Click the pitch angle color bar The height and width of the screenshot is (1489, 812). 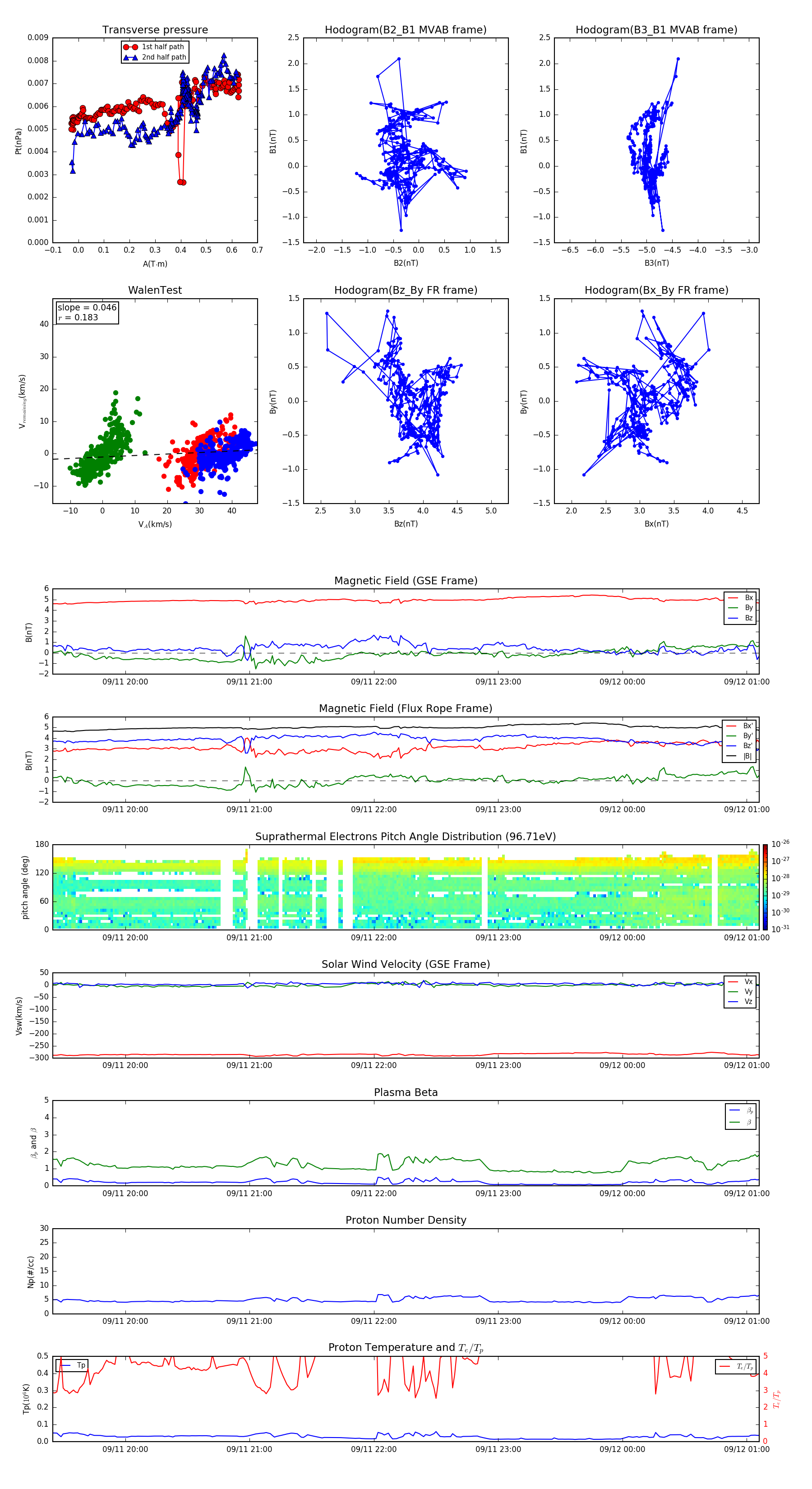tap(765, 887)
